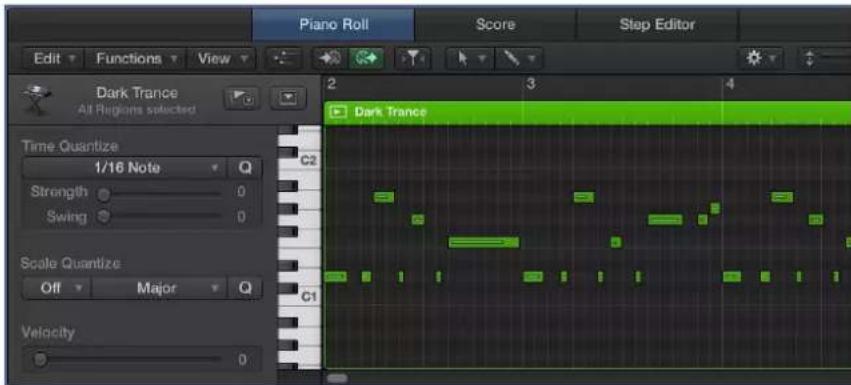
Task: Click the play icon on Dark Trance region
Action: pyautogui.click(x=338, y=112)
